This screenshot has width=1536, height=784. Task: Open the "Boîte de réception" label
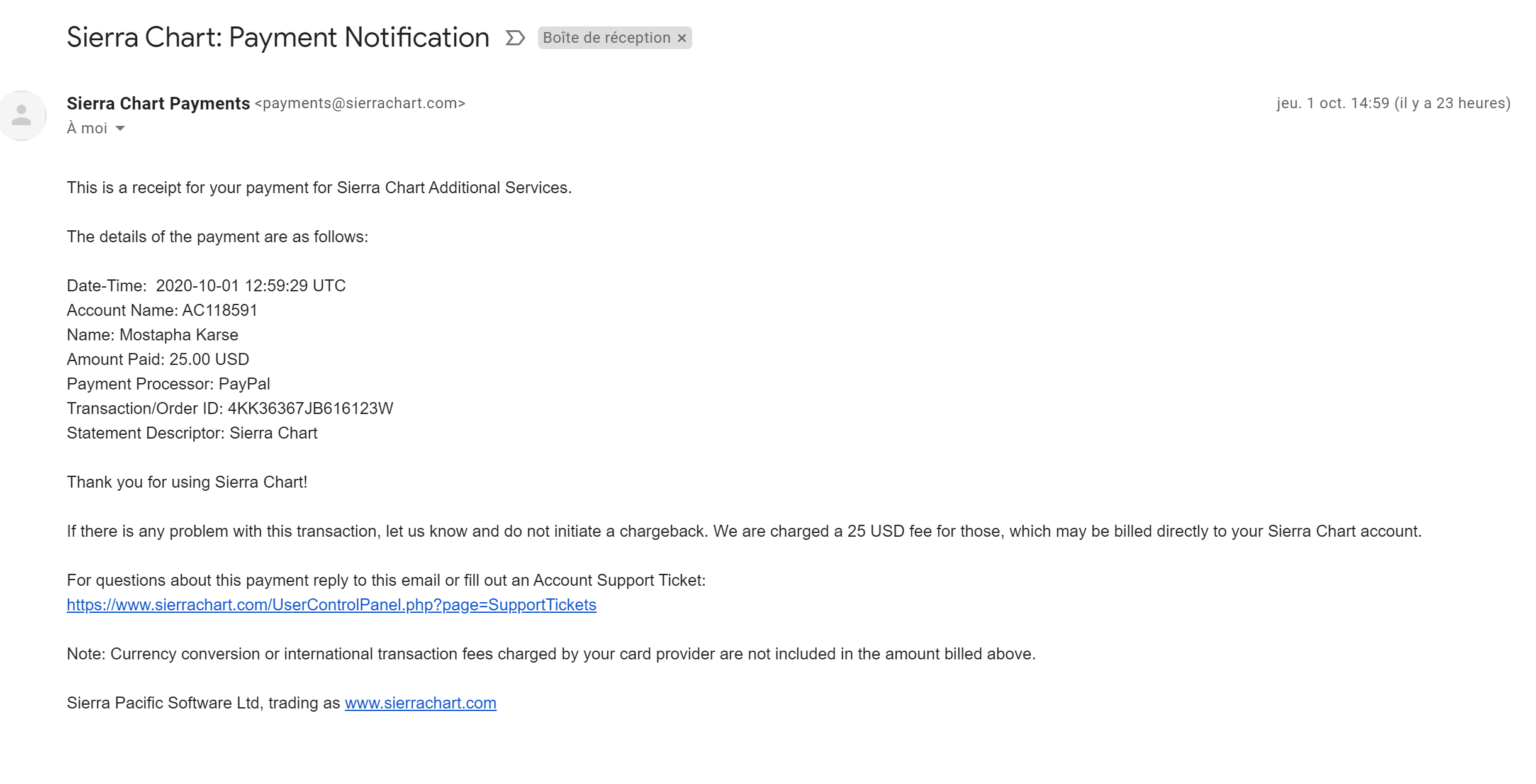pyautogui.click(x=606, y=38)
